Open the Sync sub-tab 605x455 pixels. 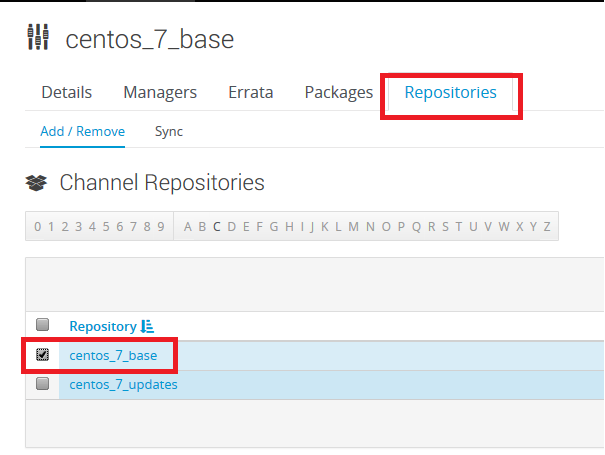169,132
